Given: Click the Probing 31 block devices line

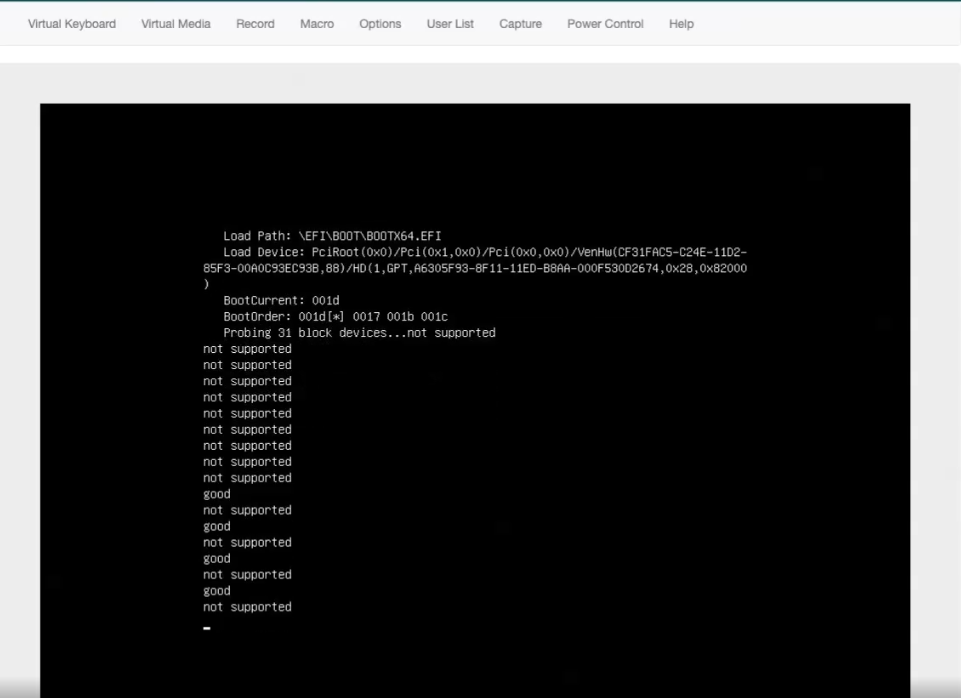Looking at the screenshot, I should pyautogui.click(x=359, y=333).
